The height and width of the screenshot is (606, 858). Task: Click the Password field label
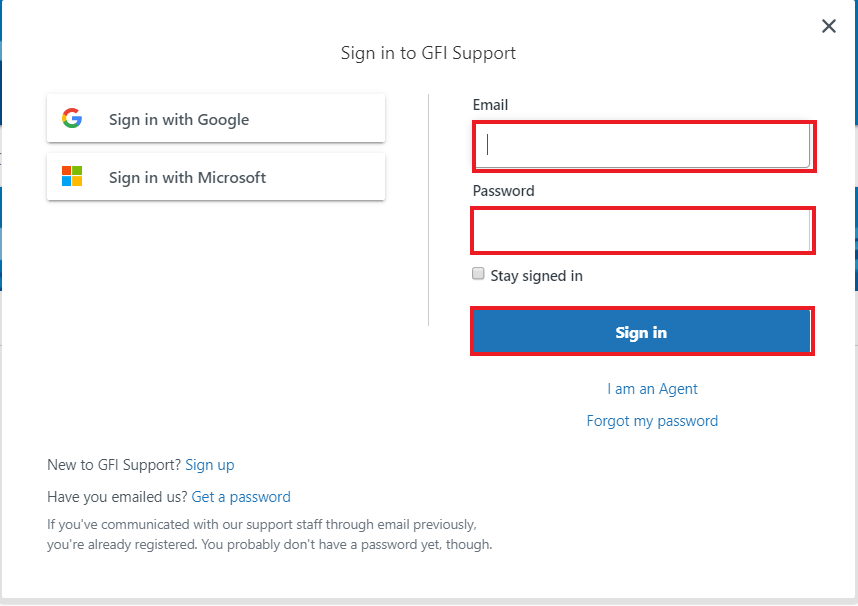503,191
